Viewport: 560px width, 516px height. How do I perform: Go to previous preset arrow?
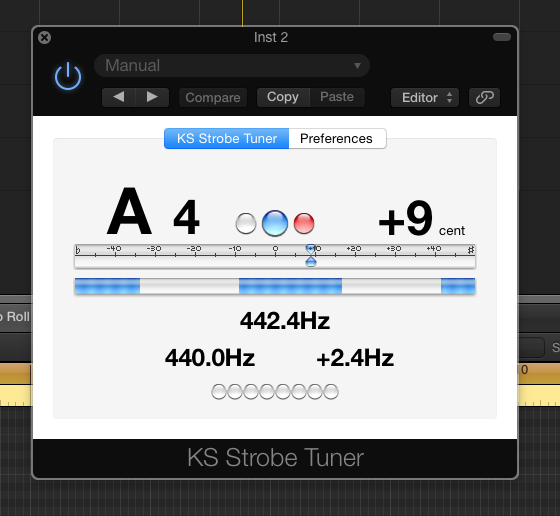(119, 97)
